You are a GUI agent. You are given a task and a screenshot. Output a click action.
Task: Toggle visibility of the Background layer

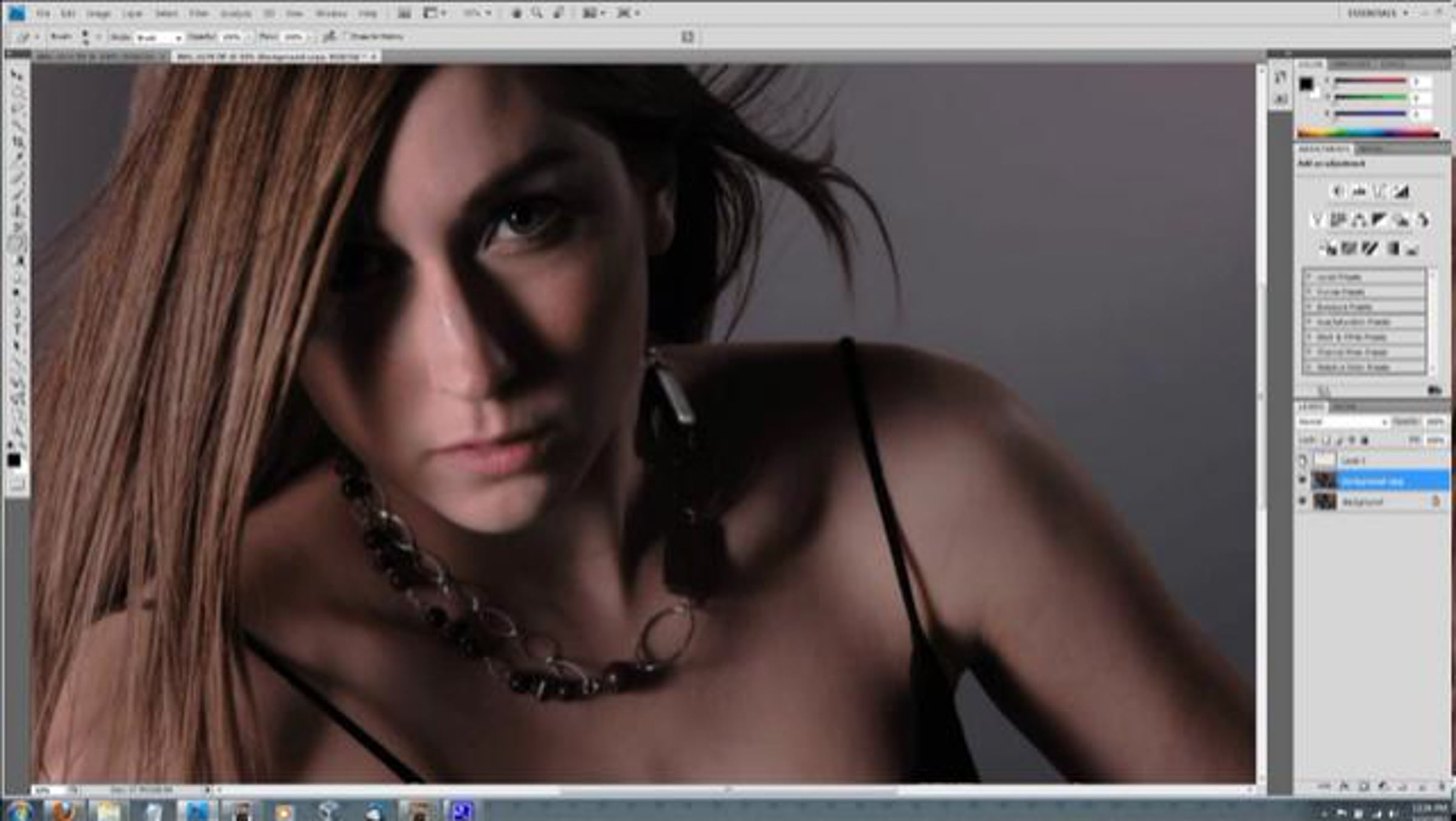click(x=1302, y=501)
